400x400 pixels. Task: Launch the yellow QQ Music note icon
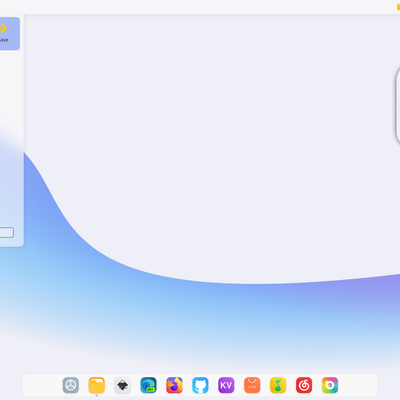point(278,385)
